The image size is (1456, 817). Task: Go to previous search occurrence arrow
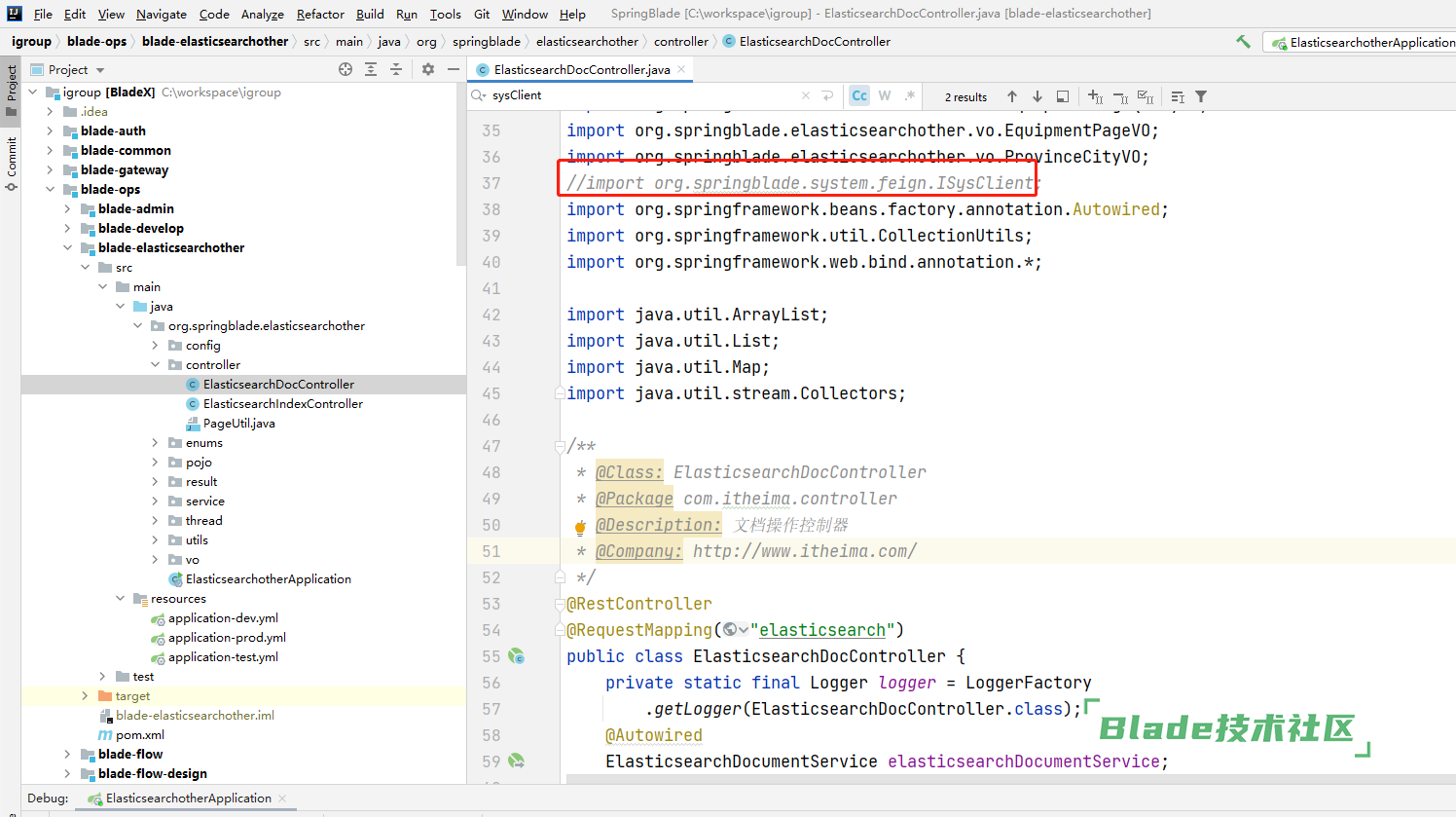pyautogui.click(x=1012, y=96)
